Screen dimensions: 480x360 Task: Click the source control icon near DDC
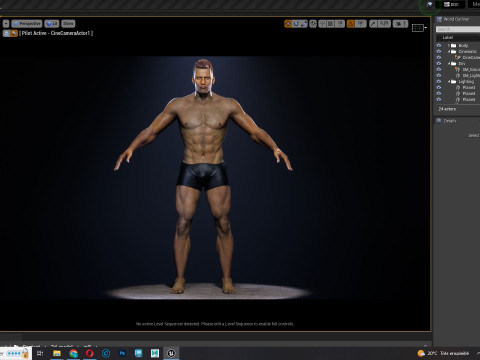coord(430,4)
